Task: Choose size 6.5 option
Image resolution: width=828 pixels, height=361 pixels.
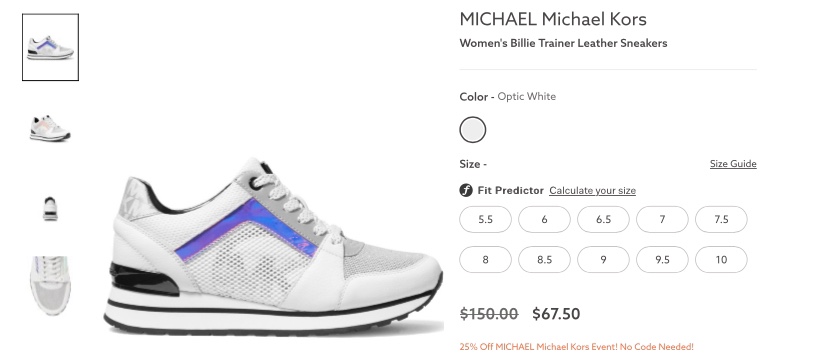Action: (x=604, y=220)
